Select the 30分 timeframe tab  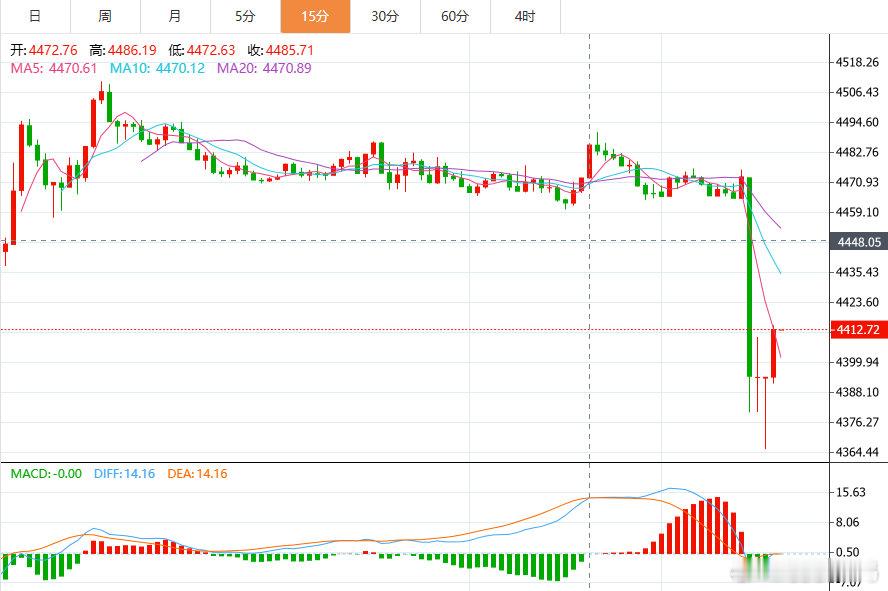click(x=385, y=16)
